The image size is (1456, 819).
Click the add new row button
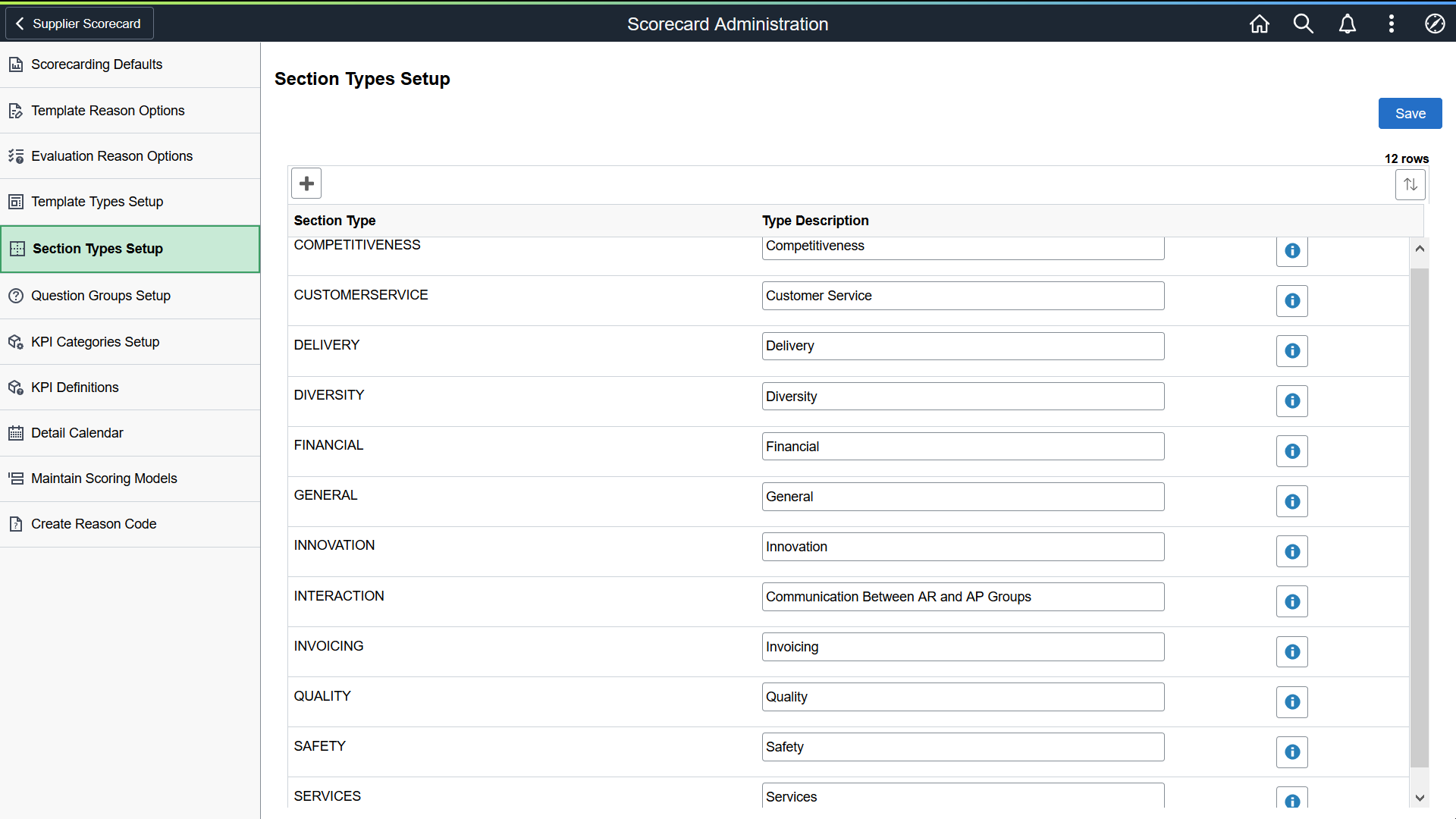click(x=306, y=183)
